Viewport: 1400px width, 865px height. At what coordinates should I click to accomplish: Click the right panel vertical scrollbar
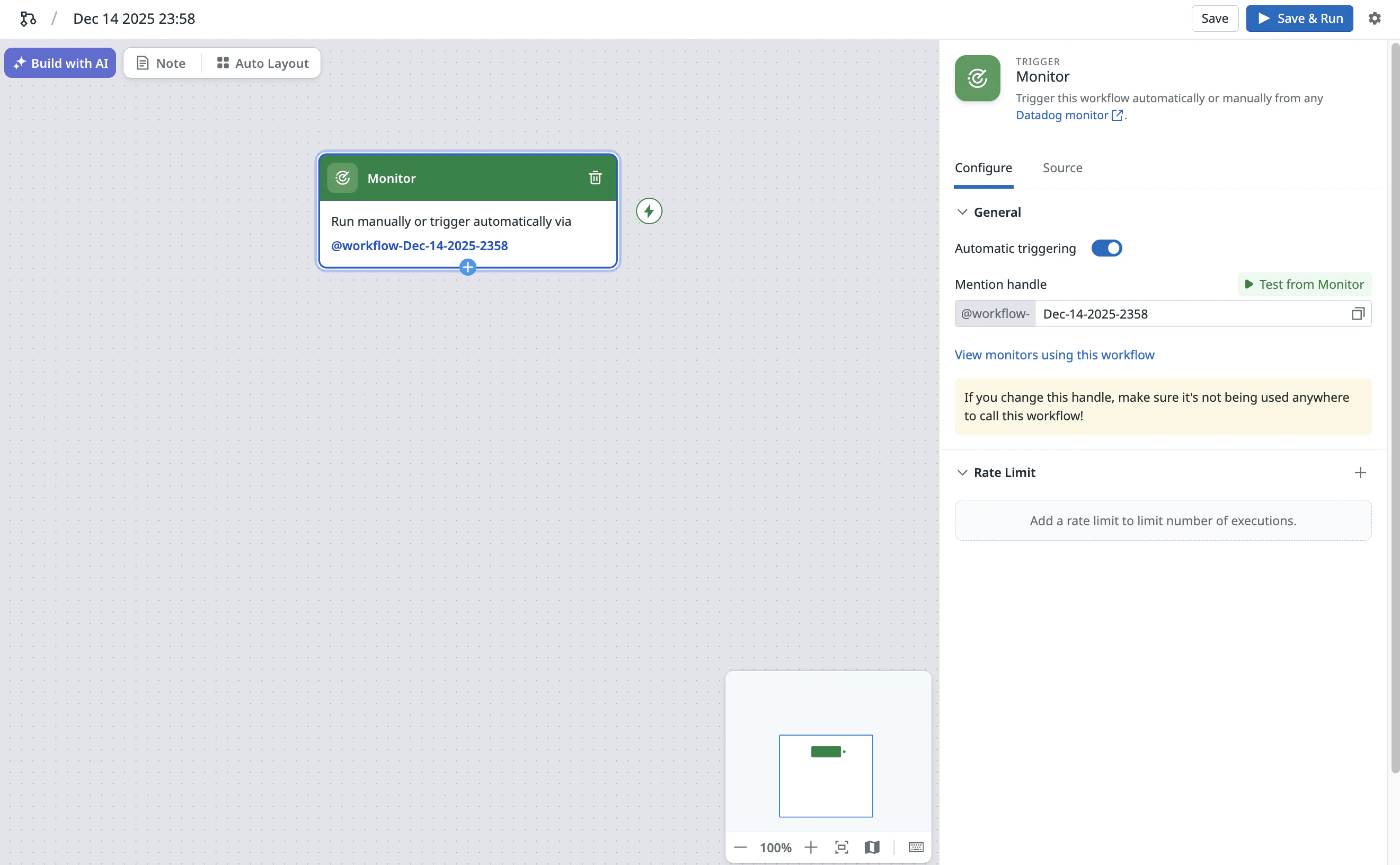(1395, 409)
